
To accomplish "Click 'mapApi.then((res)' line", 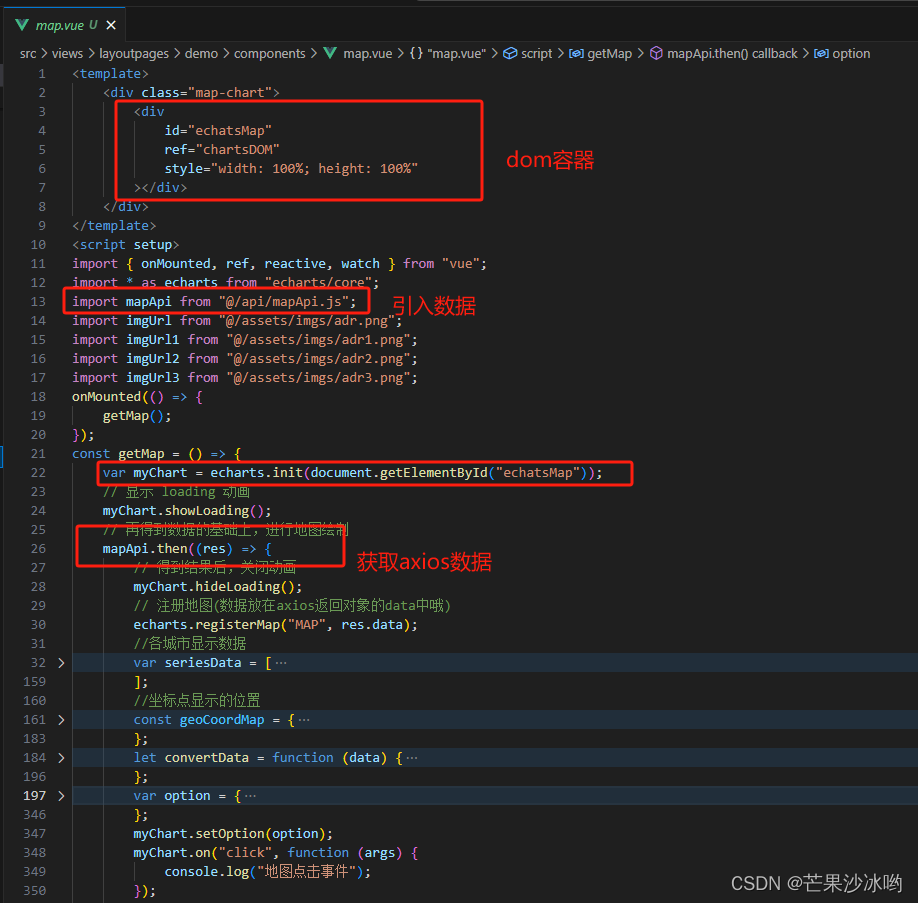I will click(x=187, y=549).
